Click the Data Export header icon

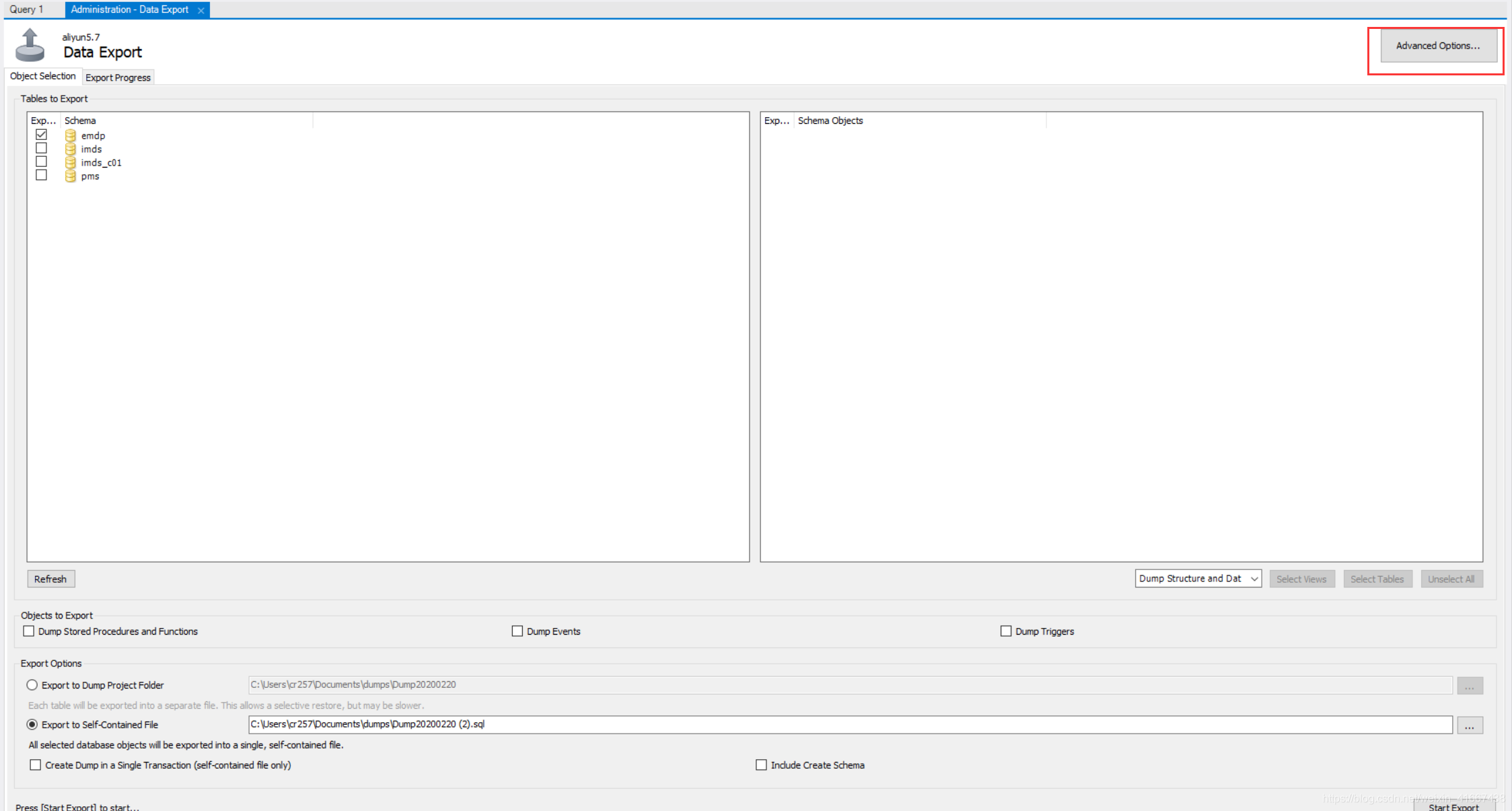[x=30, y=45]
